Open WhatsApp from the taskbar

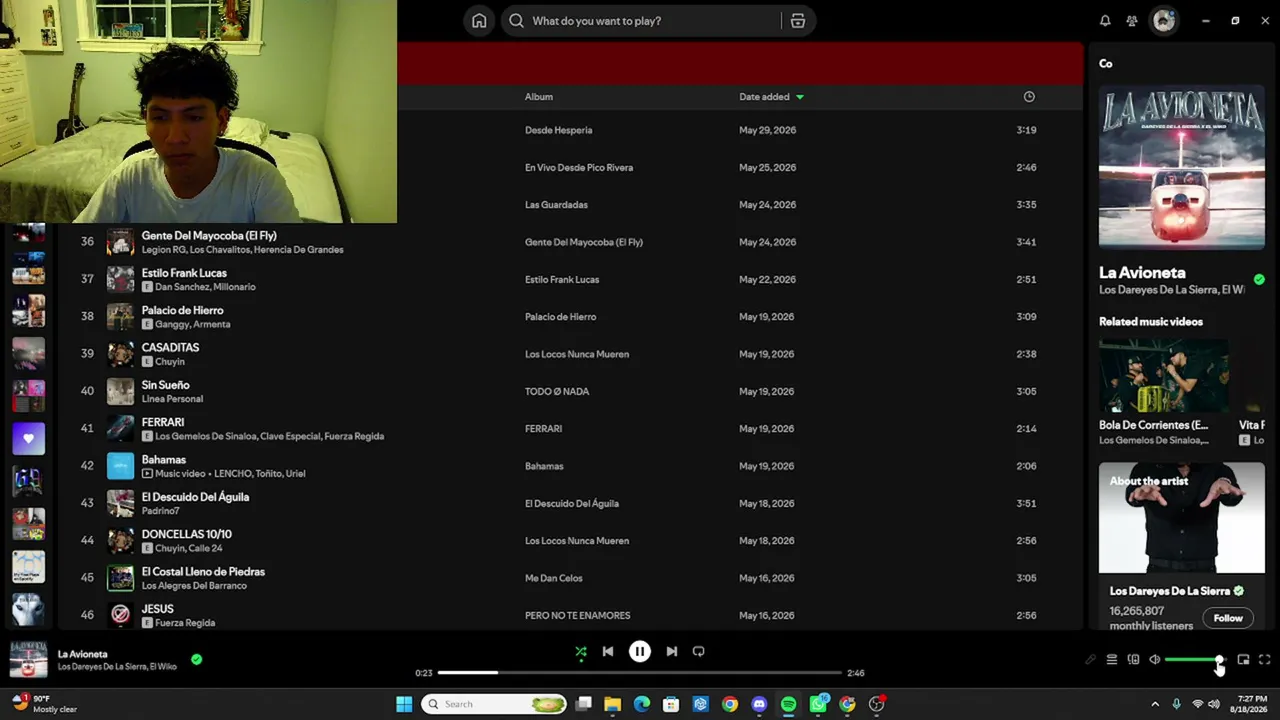point(818,704)
